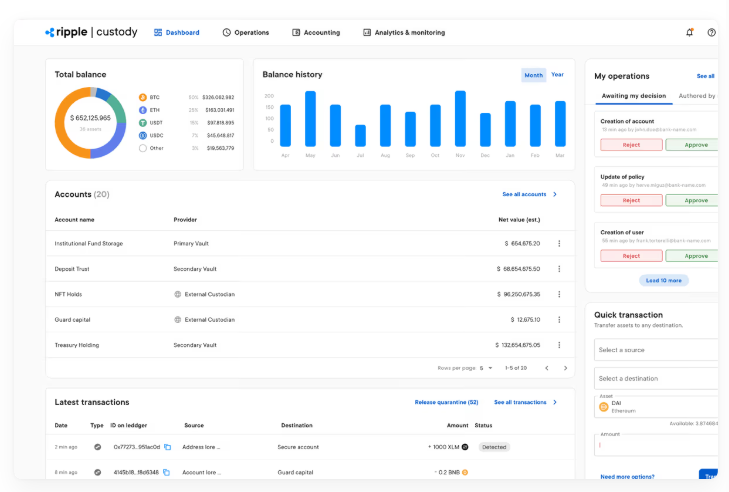Open the Dashboard tab
729x492 pixels.
[x=177, y=33]
